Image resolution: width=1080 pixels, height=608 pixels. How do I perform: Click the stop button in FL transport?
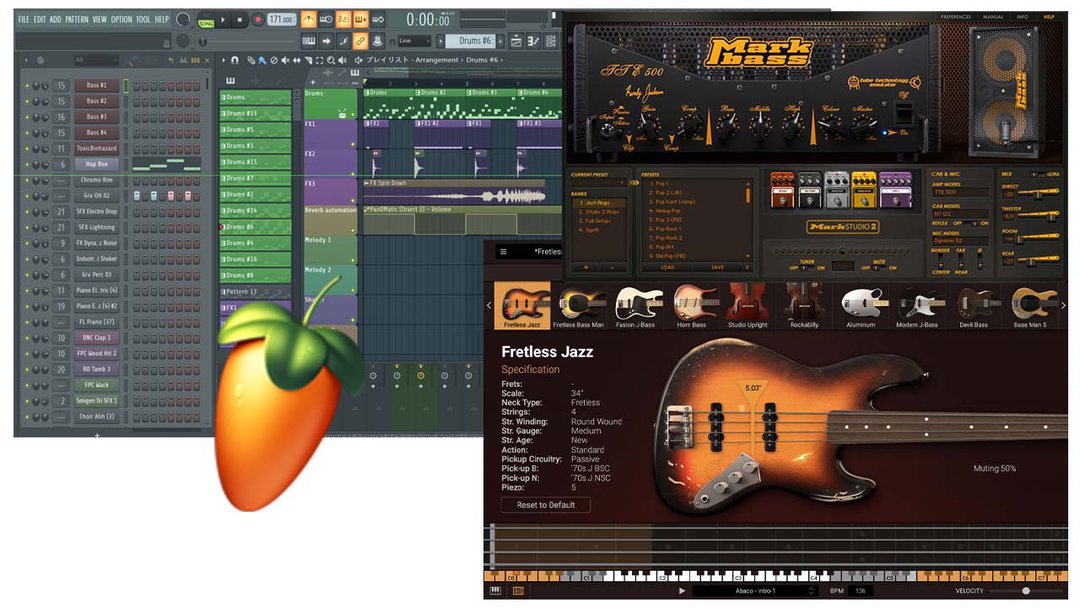(240, 19)
